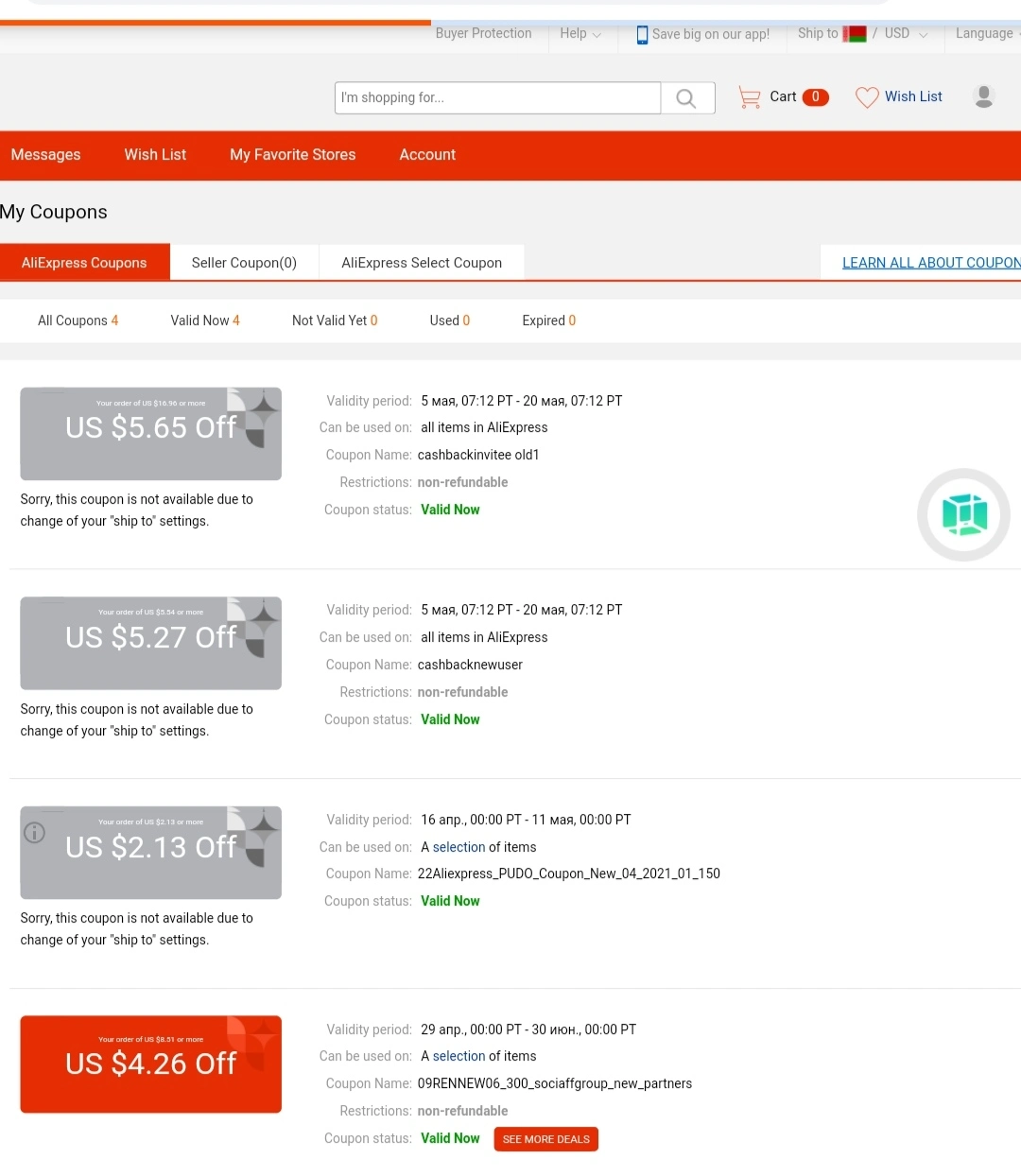
Task: Filter by Not Valid Yet 0
Action: click(x=335, y=320)
